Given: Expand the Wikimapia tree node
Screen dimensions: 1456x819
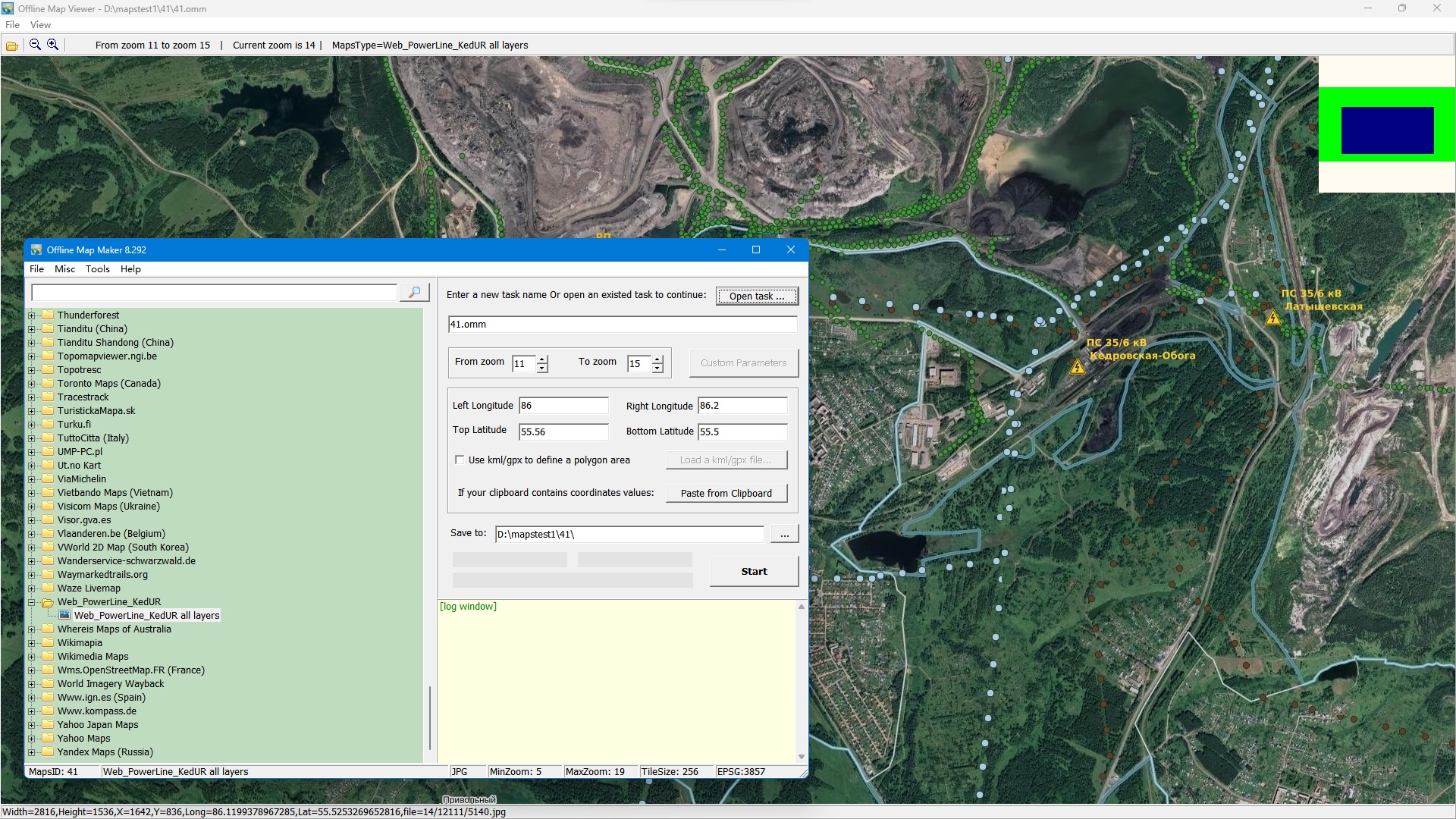Looking at the screenshot, I should [x=32, y=643].
